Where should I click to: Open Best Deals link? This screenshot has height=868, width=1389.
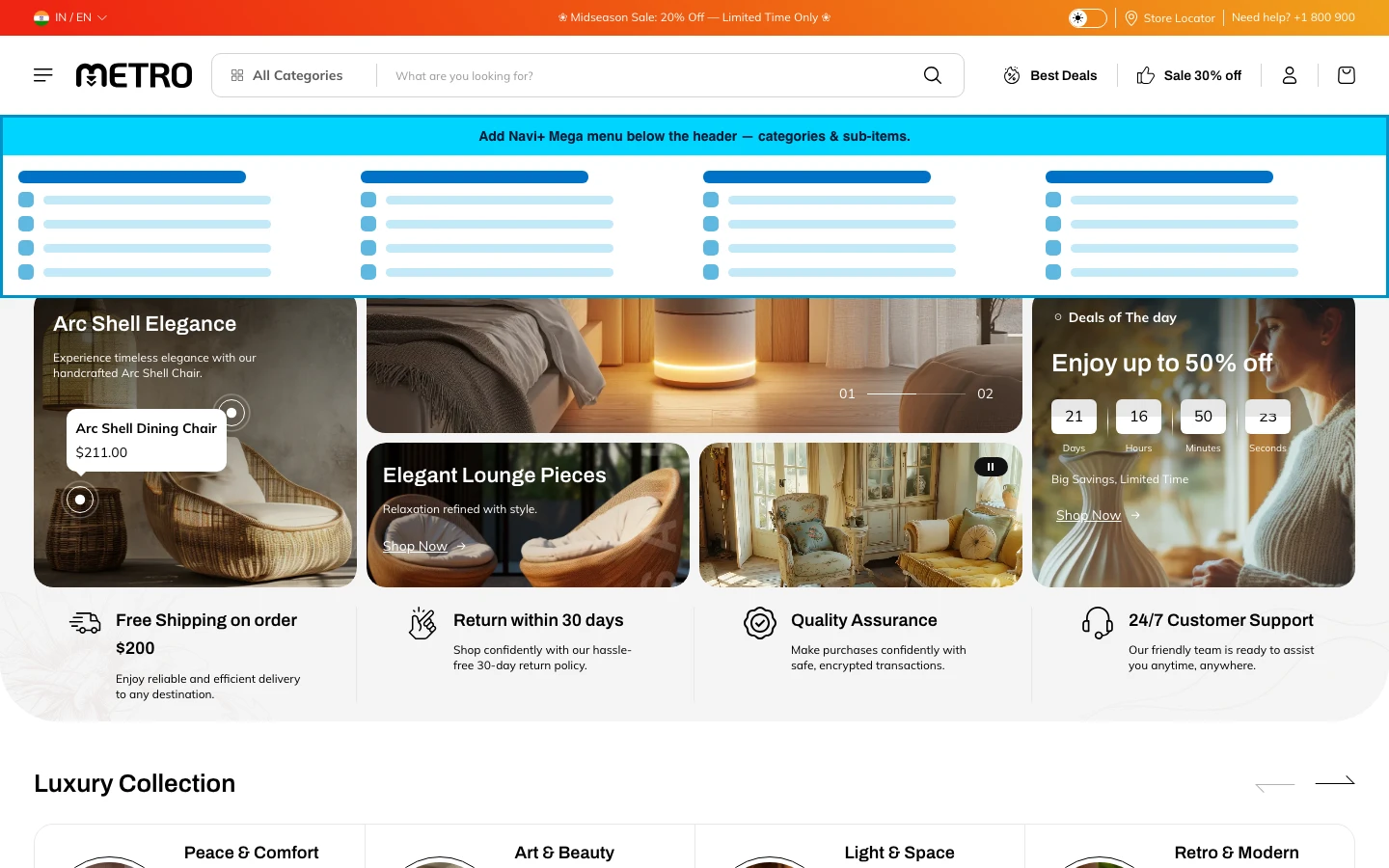pos(1050,75)
